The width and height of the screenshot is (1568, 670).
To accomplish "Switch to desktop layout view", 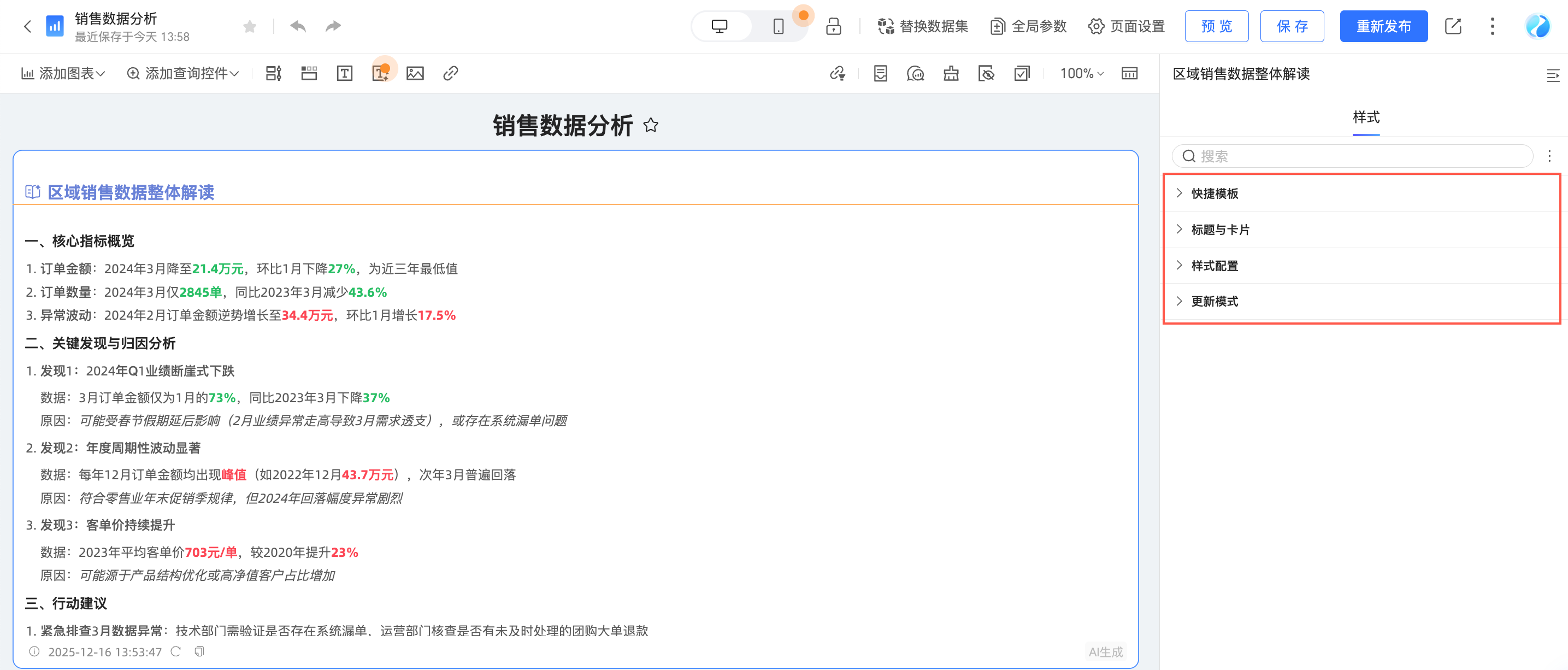I will 720,26.
